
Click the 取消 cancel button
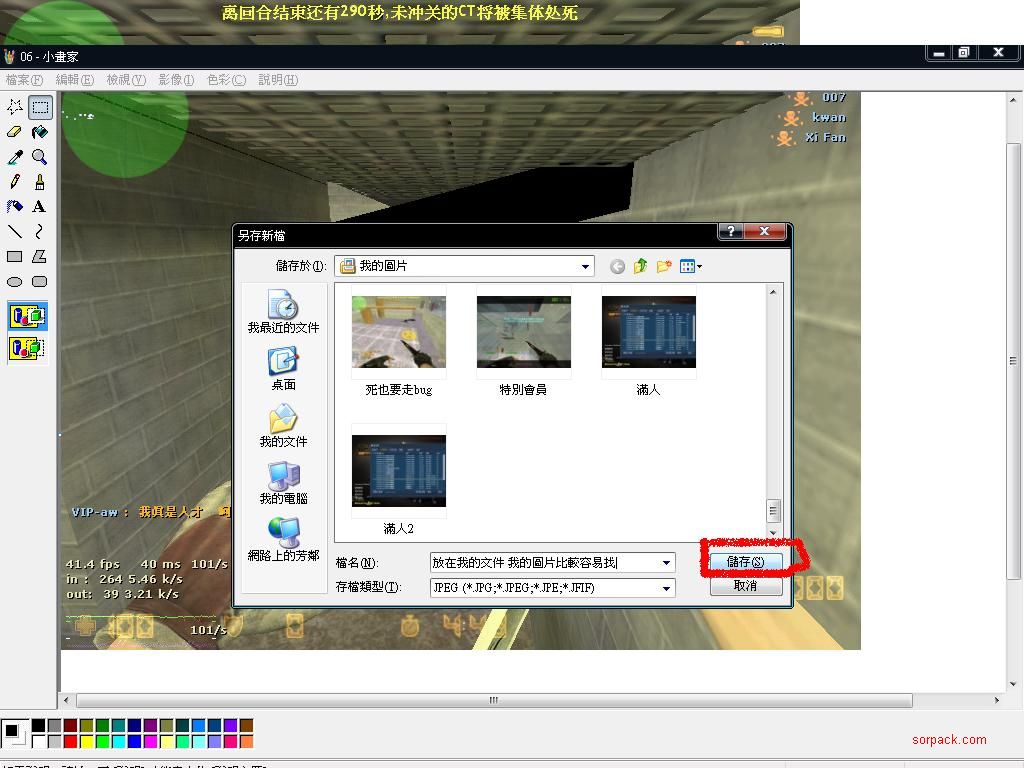pos(745,586)
